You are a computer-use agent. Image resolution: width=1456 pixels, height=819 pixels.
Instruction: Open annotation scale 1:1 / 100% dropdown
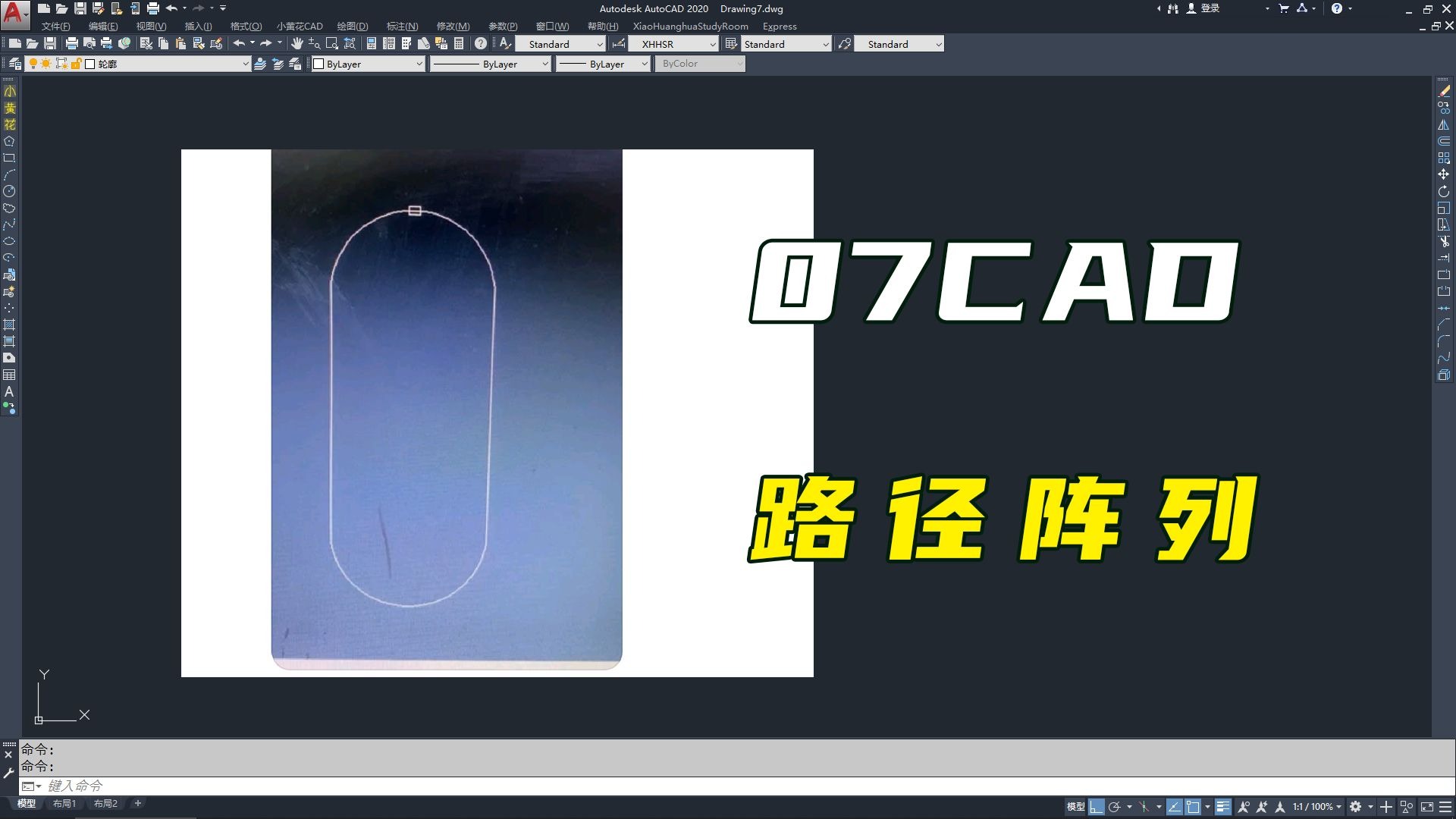coord(1317,807)
